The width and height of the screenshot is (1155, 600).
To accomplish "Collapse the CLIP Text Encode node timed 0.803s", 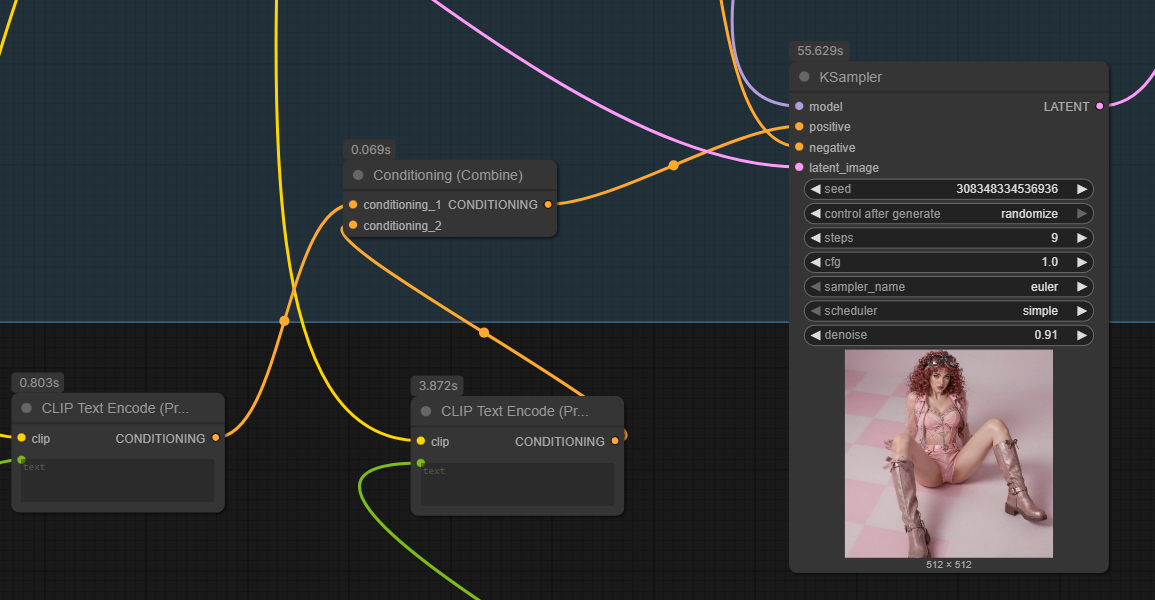I will click(x=27, y=408).
